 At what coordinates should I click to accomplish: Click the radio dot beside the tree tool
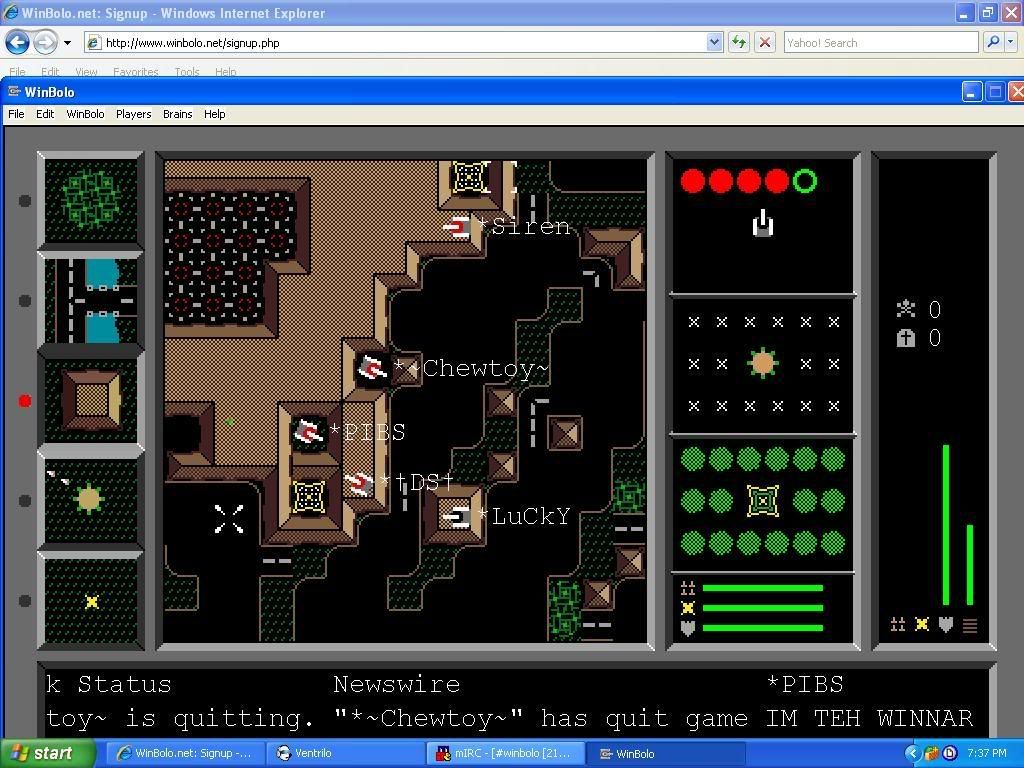coord(25,200)
